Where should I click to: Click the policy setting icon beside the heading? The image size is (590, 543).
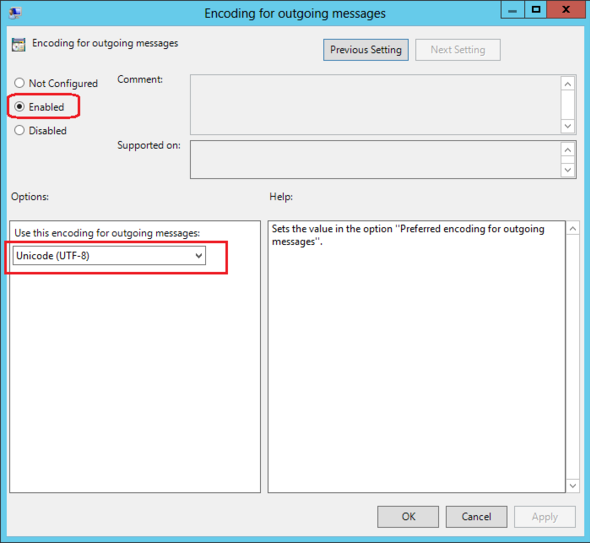tap(18, 44)
